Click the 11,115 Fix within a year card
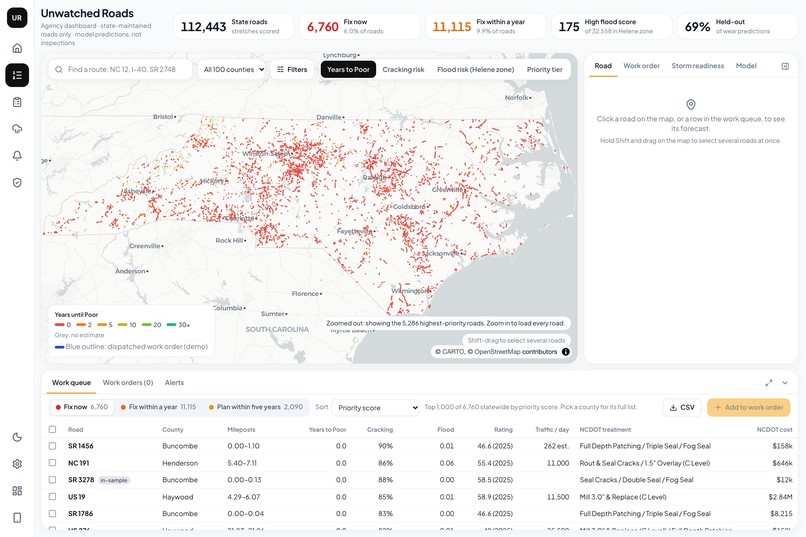 [485, 26]
